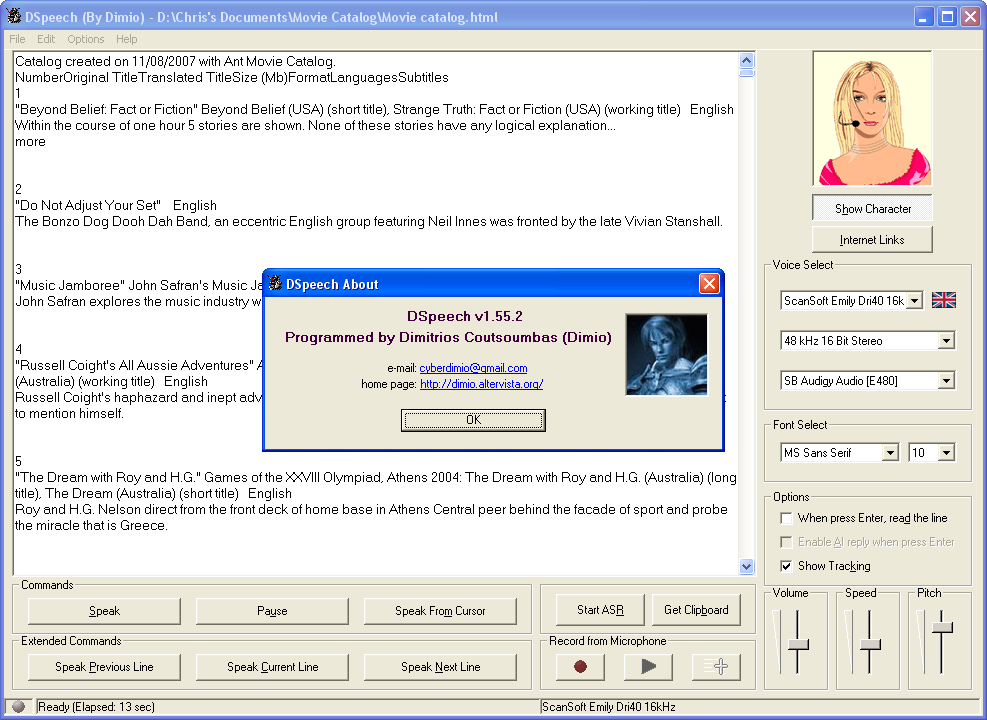Click the vertical scrollbar thumb

(747, 73)
